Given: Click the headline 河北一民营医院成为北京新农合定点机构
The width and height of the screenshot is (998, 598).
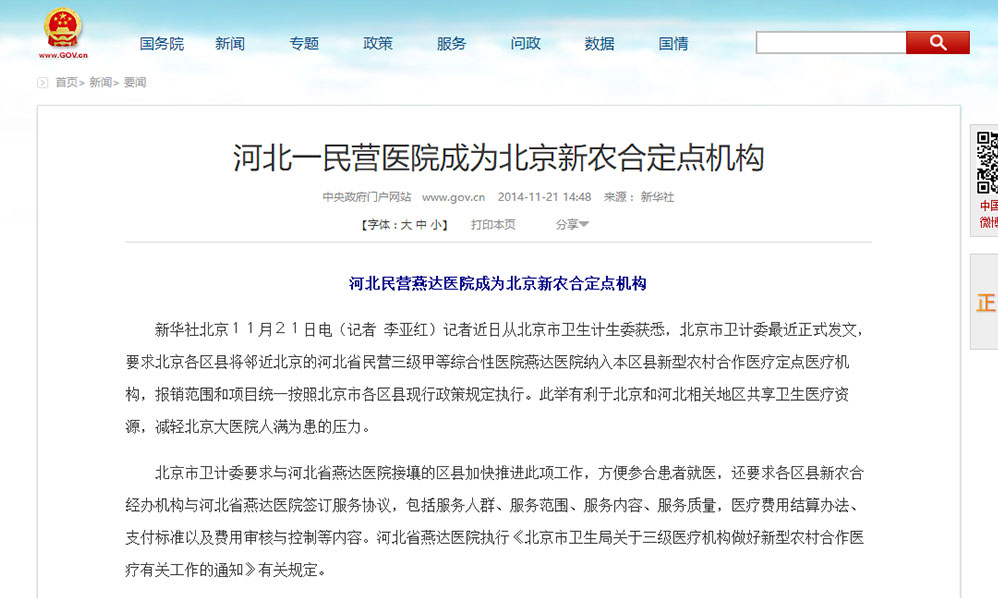Looking at the screenshot, I should click(x=498, y=158).
